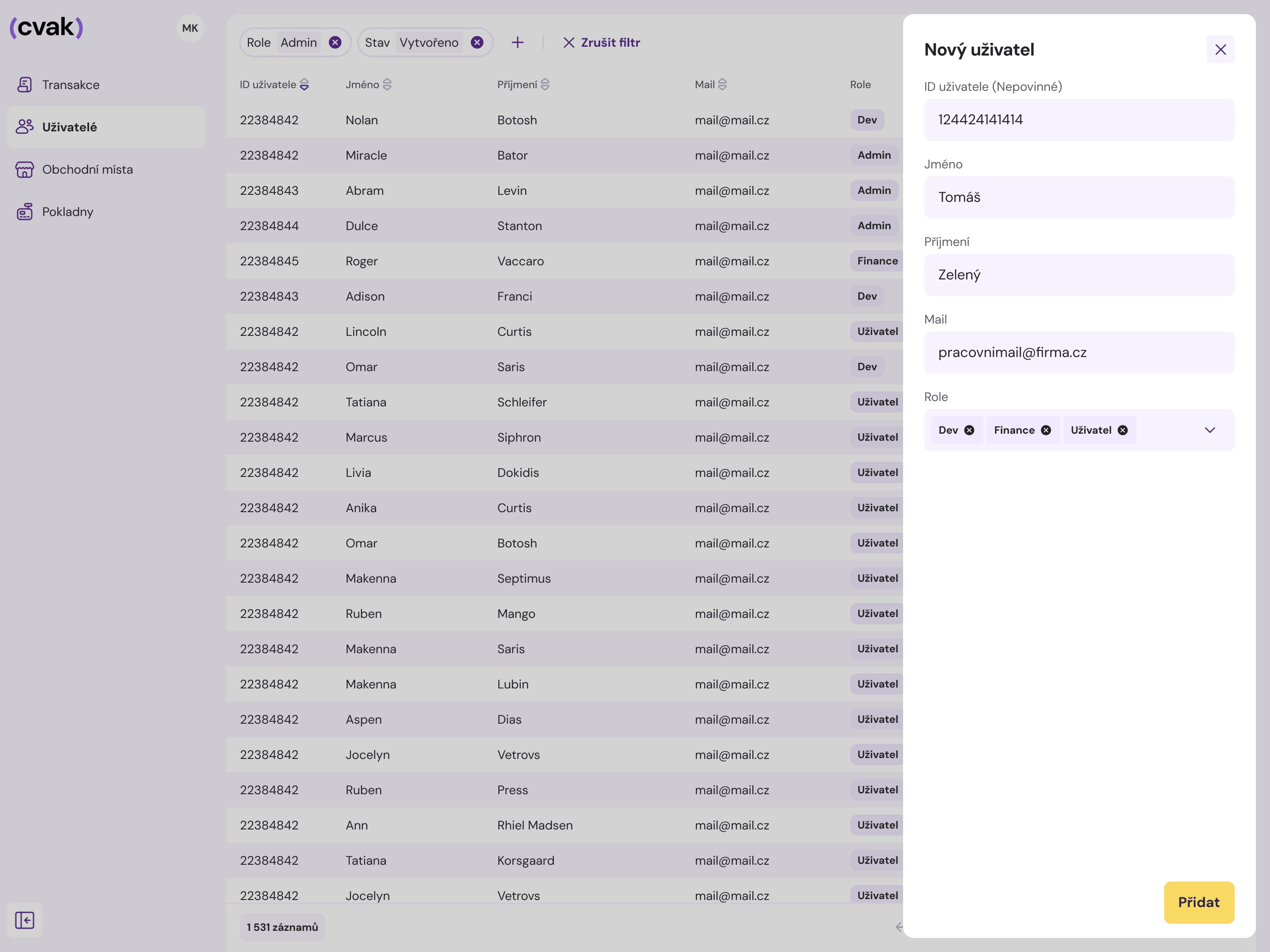Click the Transakce receipt icon in sidebar
The image size is (1270, 952).
[24, 85]
